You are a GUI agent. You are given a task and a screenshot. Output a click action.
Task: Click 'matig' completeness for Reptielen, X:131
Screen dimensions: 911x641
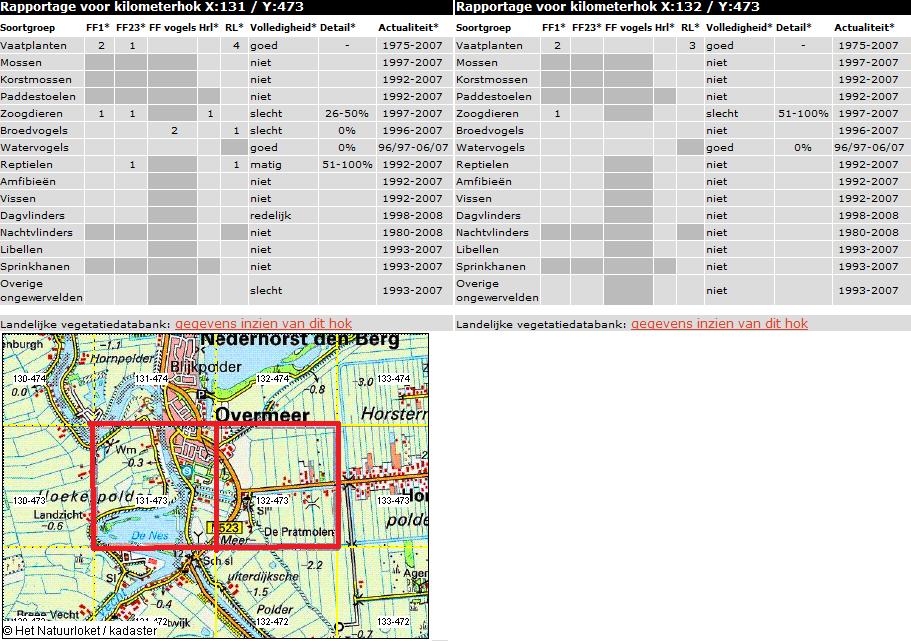[x=266, y=164]
